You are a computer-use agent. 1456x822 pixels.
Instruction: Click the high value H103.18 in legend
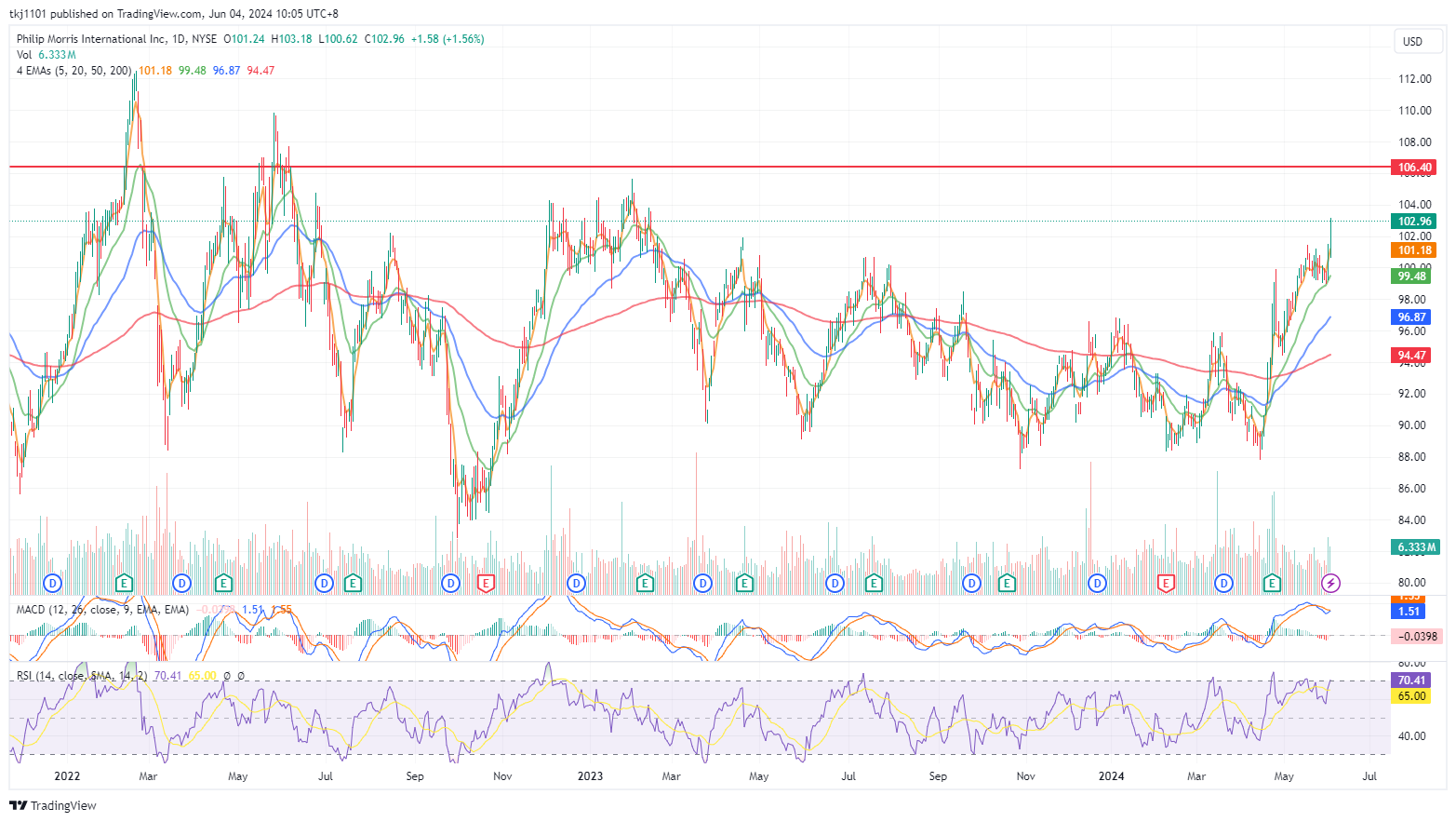point(291,39)
